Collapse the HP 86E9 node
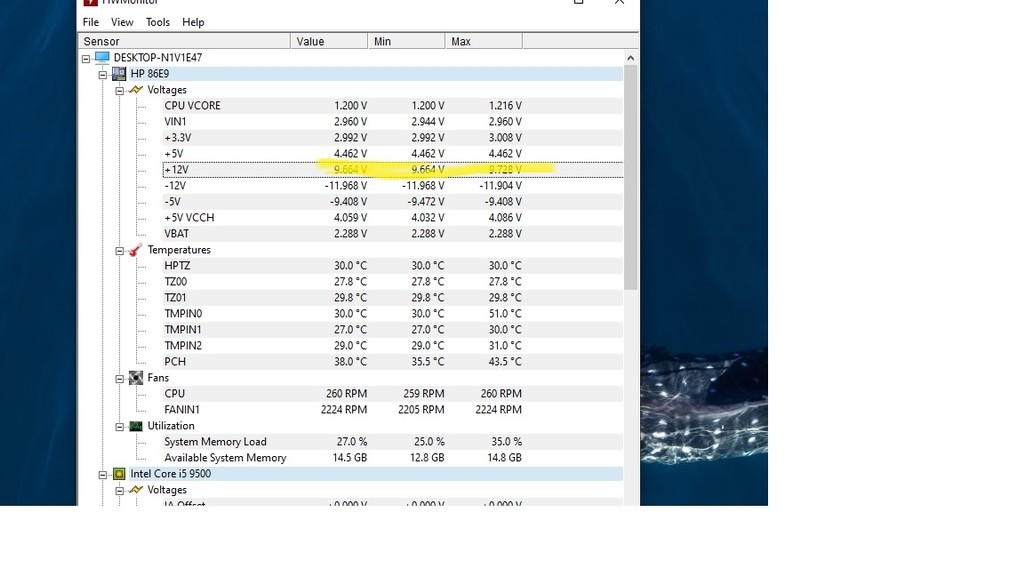The image size is (1024, 576). pos(103,74)
